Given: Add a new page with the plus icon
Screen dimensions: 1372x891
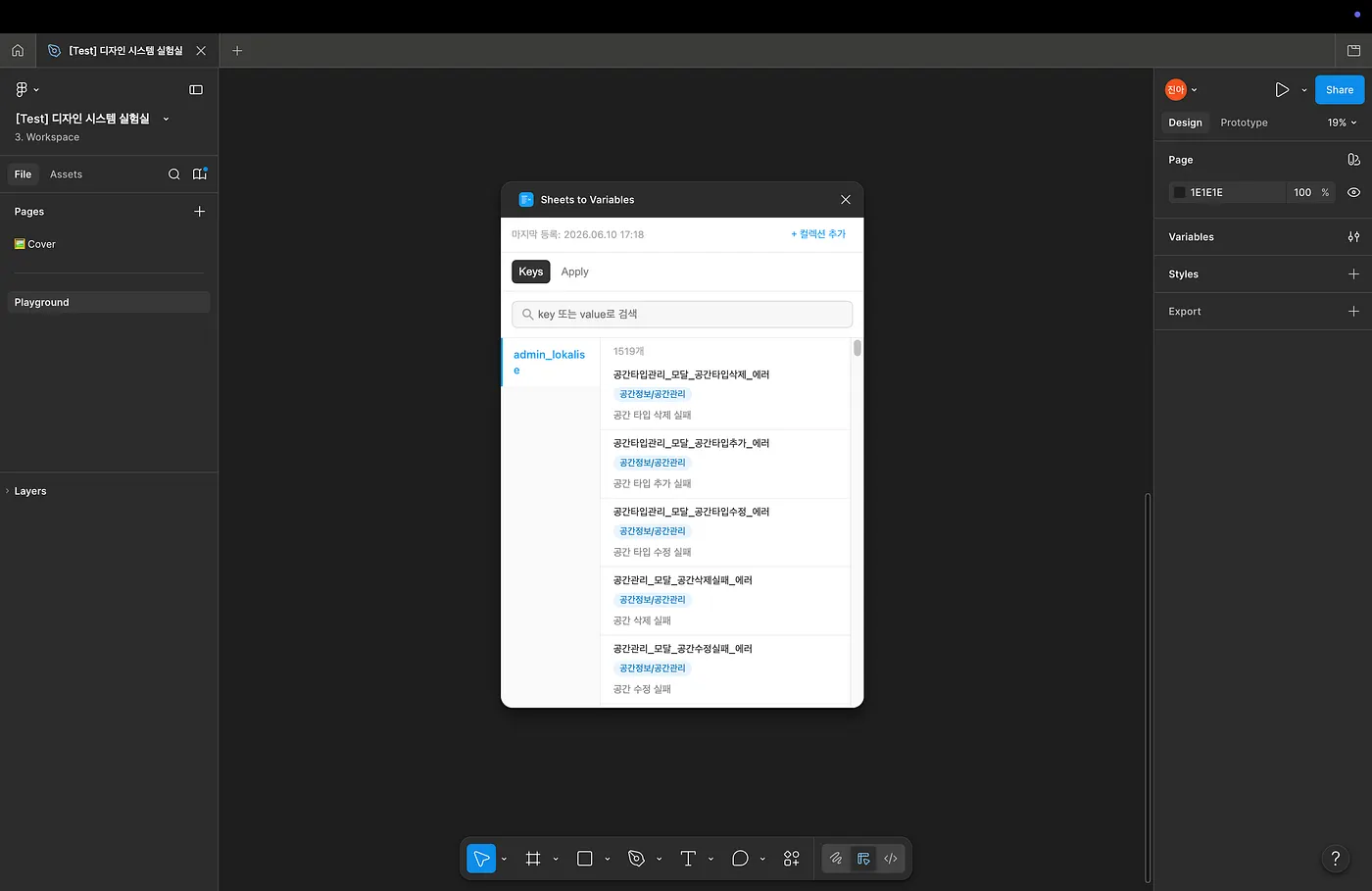Looking at the screenshot, I should coord(200,212).
